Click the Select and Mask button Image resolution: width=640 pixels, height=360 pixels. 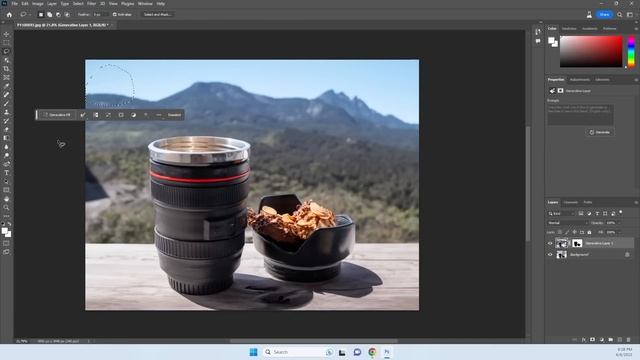157,14
